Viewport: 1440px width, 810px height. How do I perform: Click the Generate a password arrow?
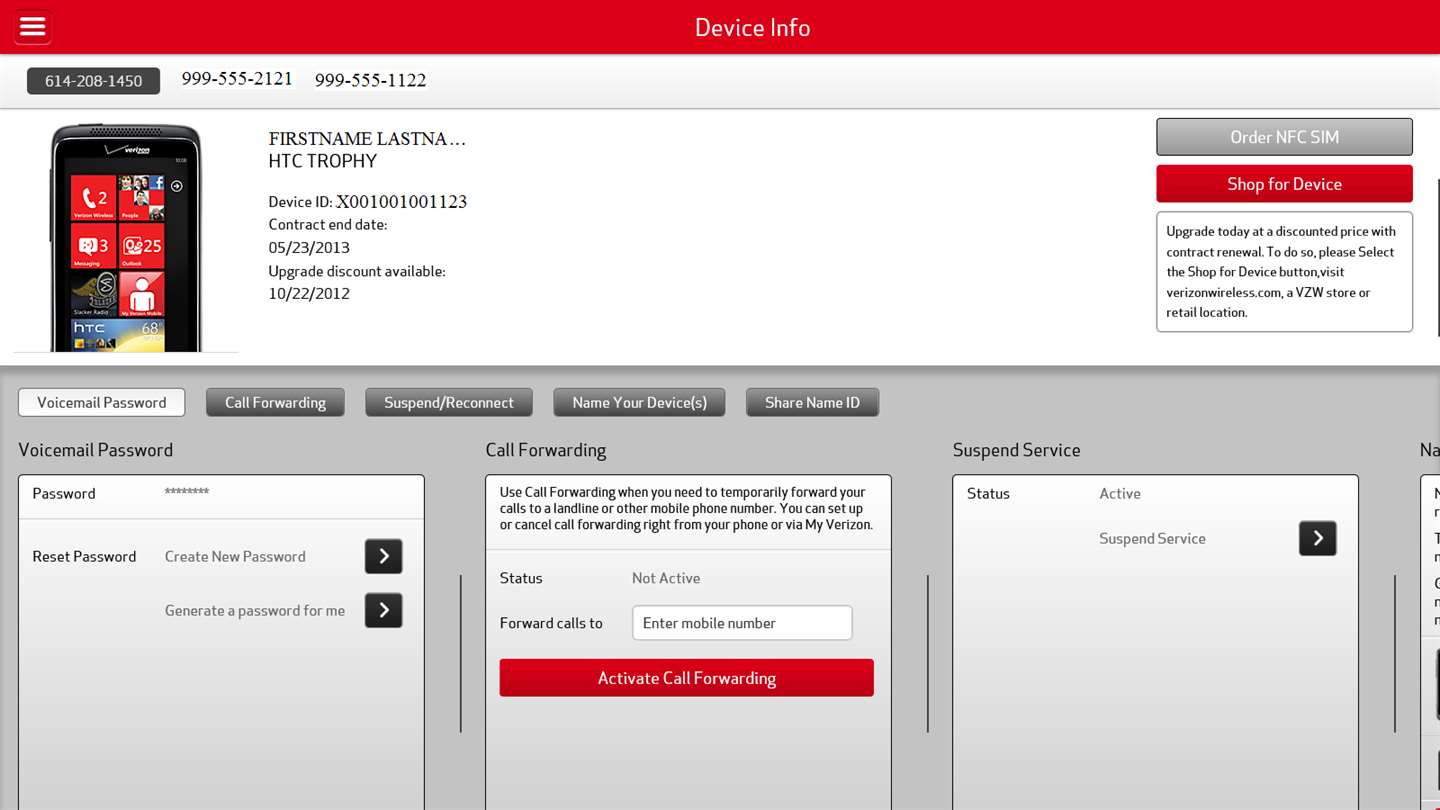pos(384,610)
